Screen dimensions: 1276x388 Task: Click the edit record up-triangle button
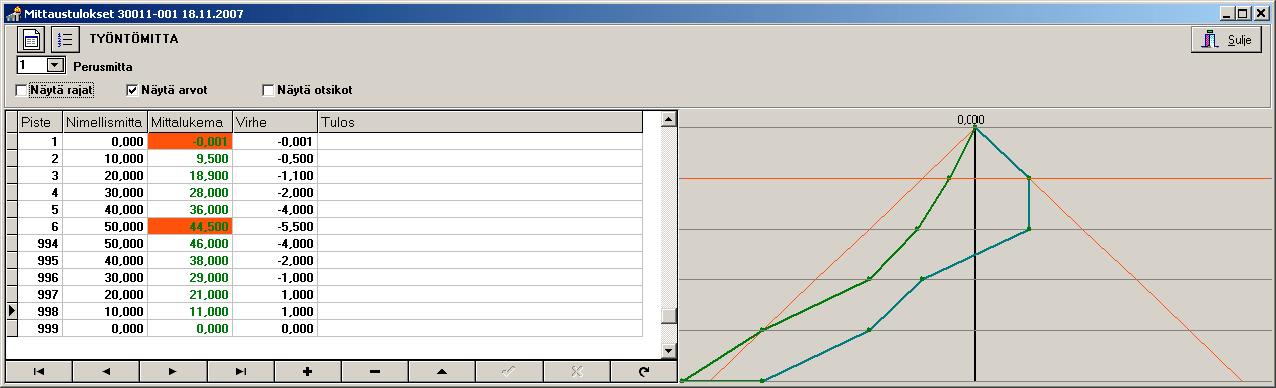coord(441,371)
